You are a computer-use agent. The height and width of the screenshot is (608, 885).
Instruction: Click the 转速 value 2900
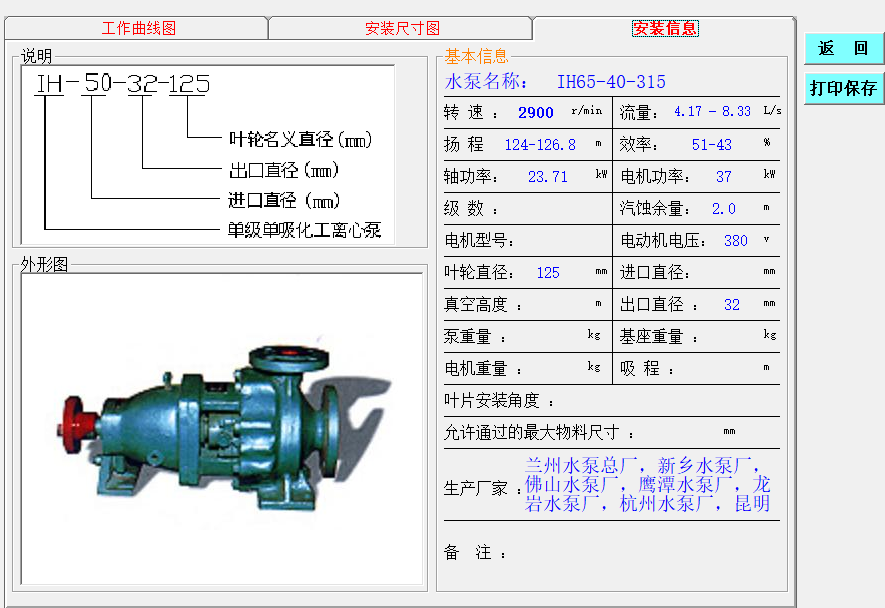pyautogui.click(x=536, y=113)
